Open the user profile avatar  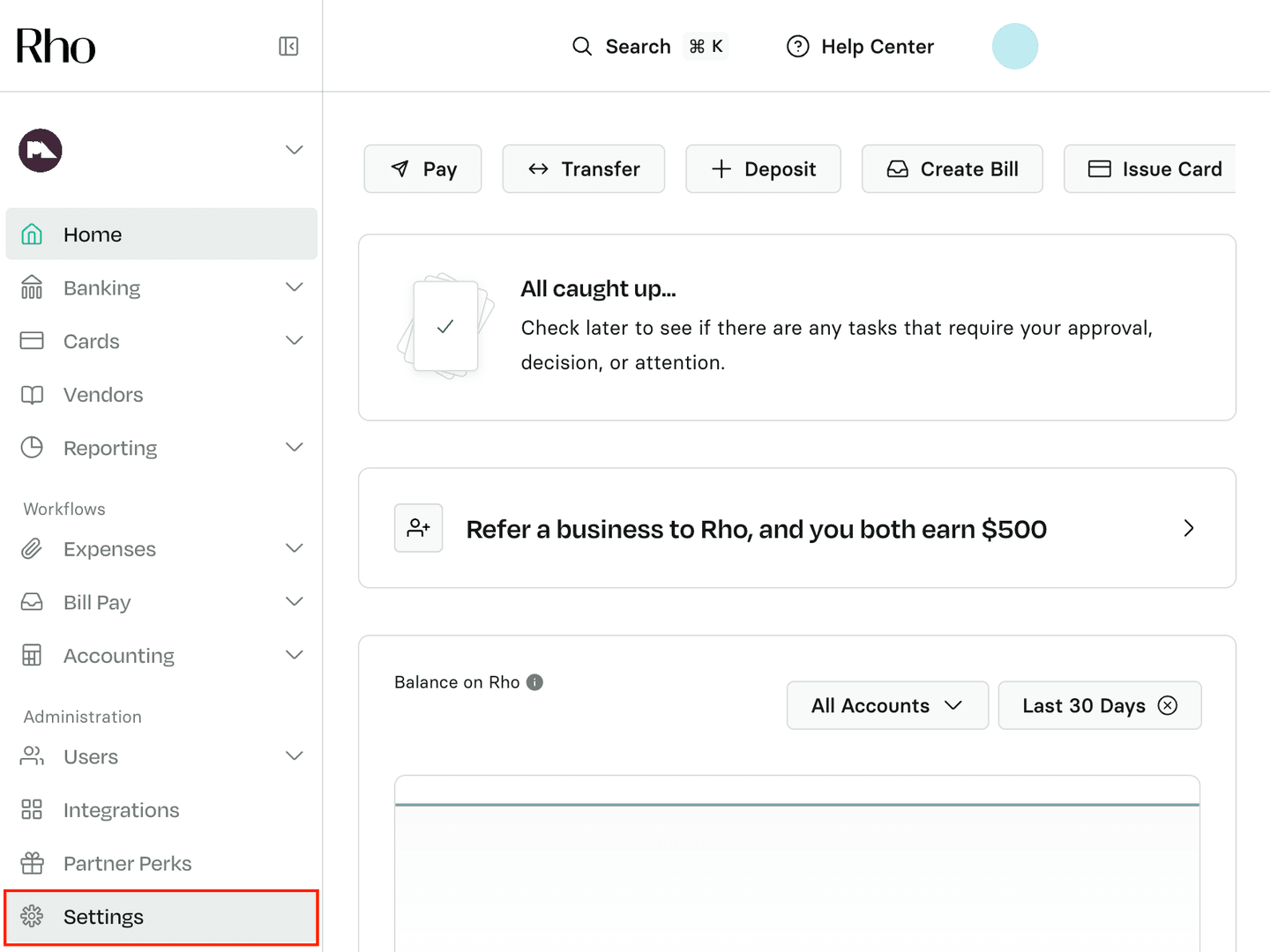point(1014,47)
